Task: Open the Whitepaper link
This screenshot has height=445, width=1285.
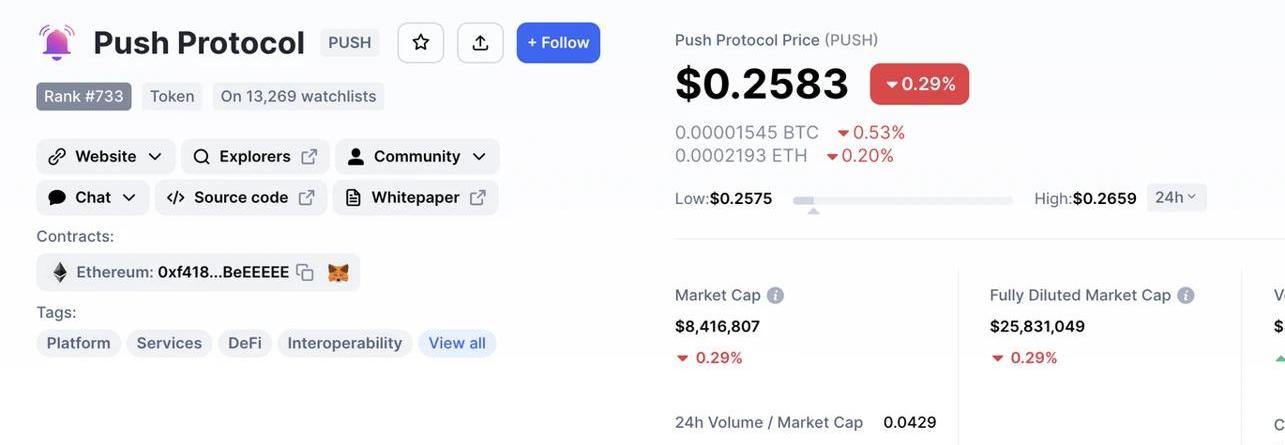Action: [415, 198]
